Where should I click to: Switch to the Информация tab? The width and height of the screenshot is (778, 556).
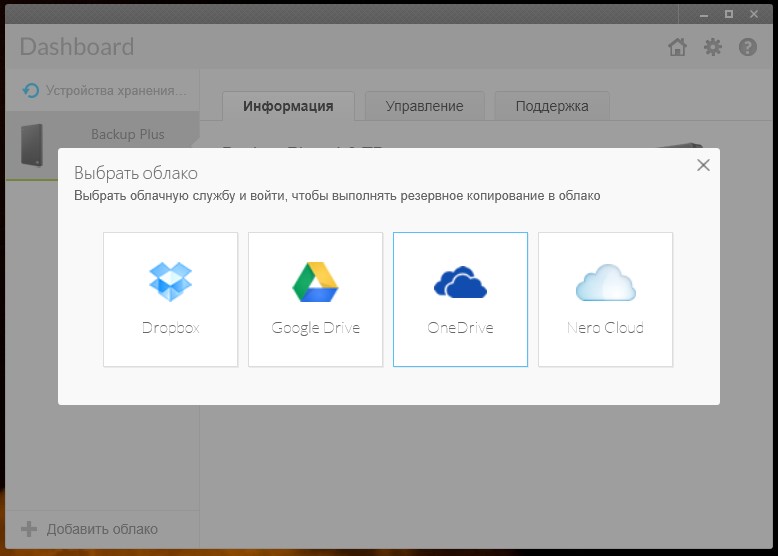click(x=288, y=106)
